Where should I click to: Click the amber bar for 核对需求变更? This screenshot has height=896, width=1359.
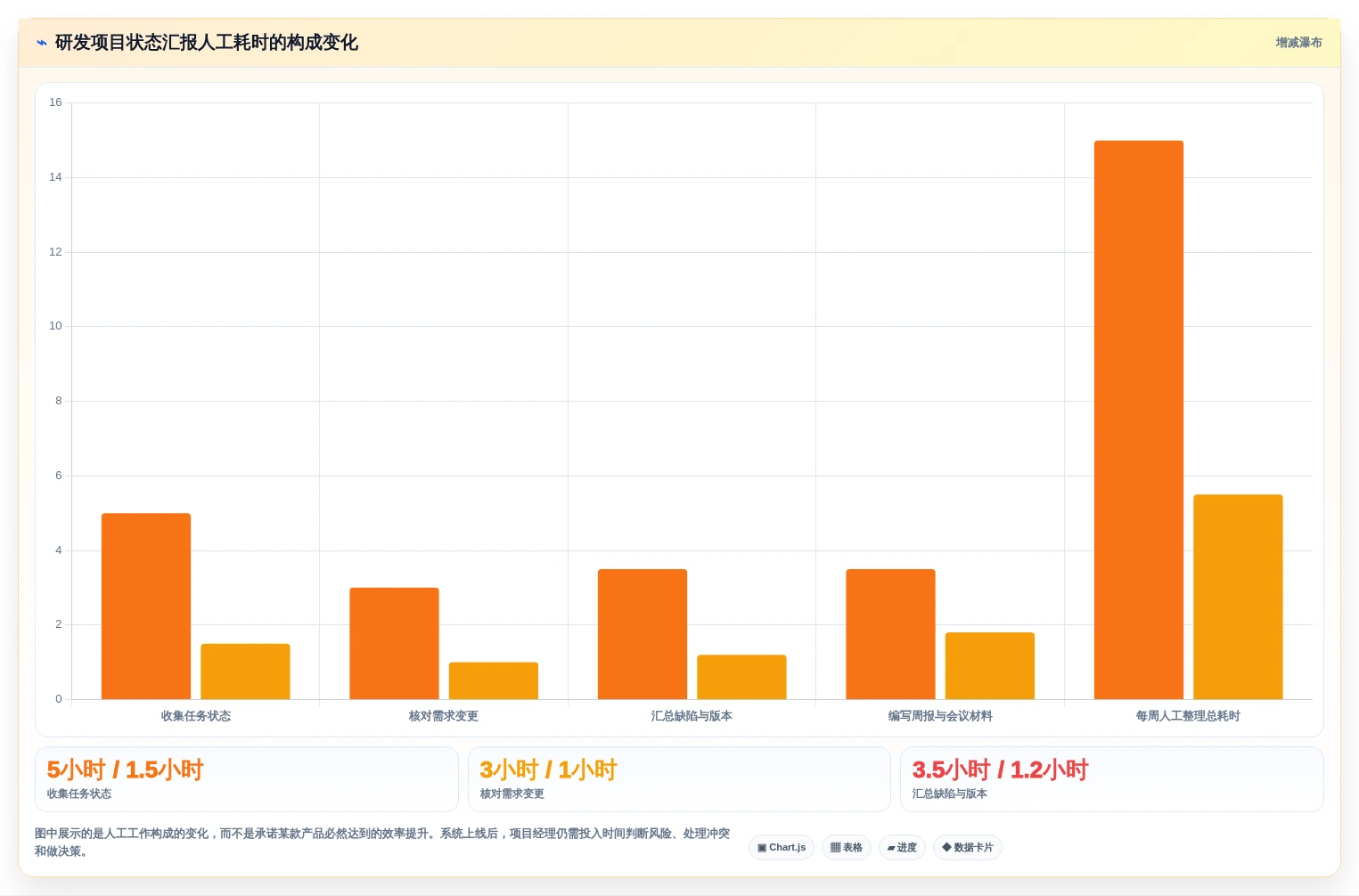point(494,680)
